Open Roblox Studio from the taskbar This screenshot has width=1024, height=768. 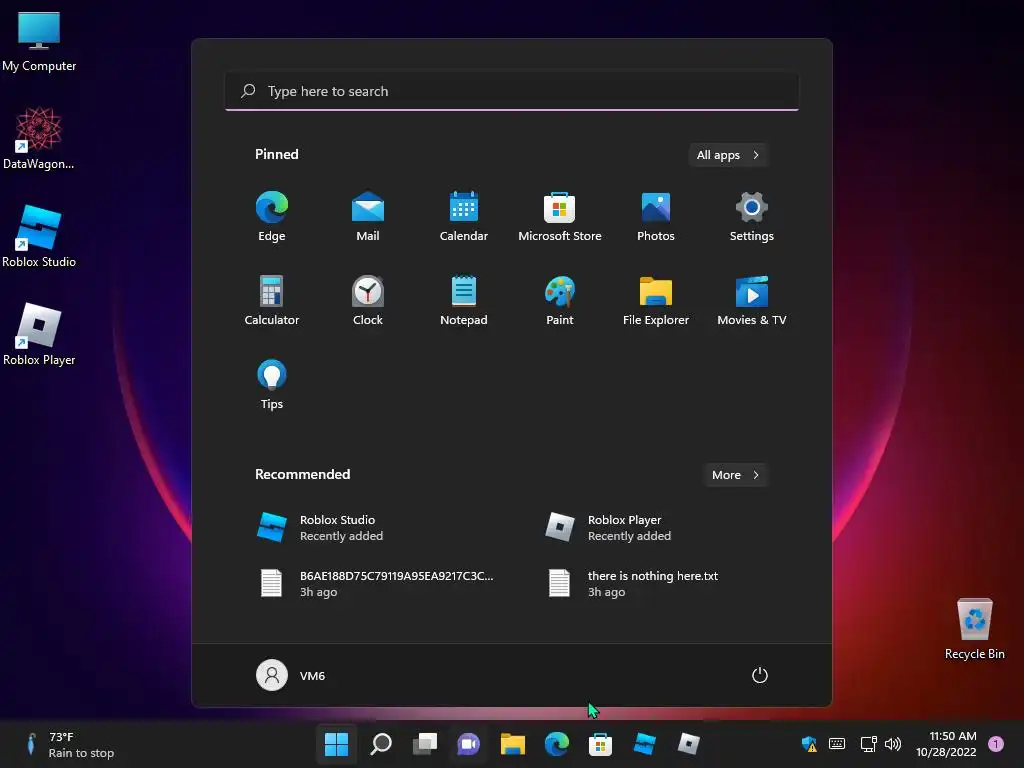tap(645, 744)
